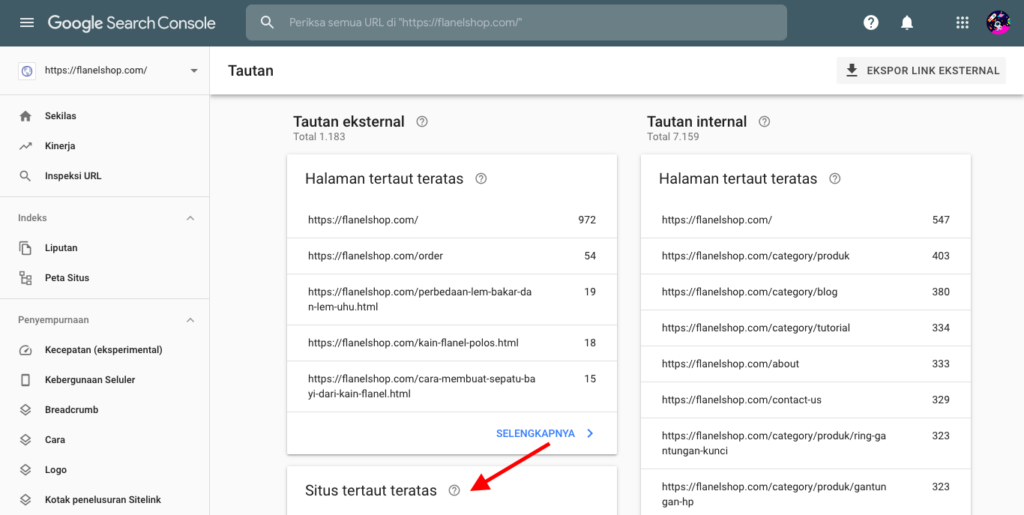Click the chevron next to Selengkapnya
The width and height of the screenshot is (1024, 515).
590,433
